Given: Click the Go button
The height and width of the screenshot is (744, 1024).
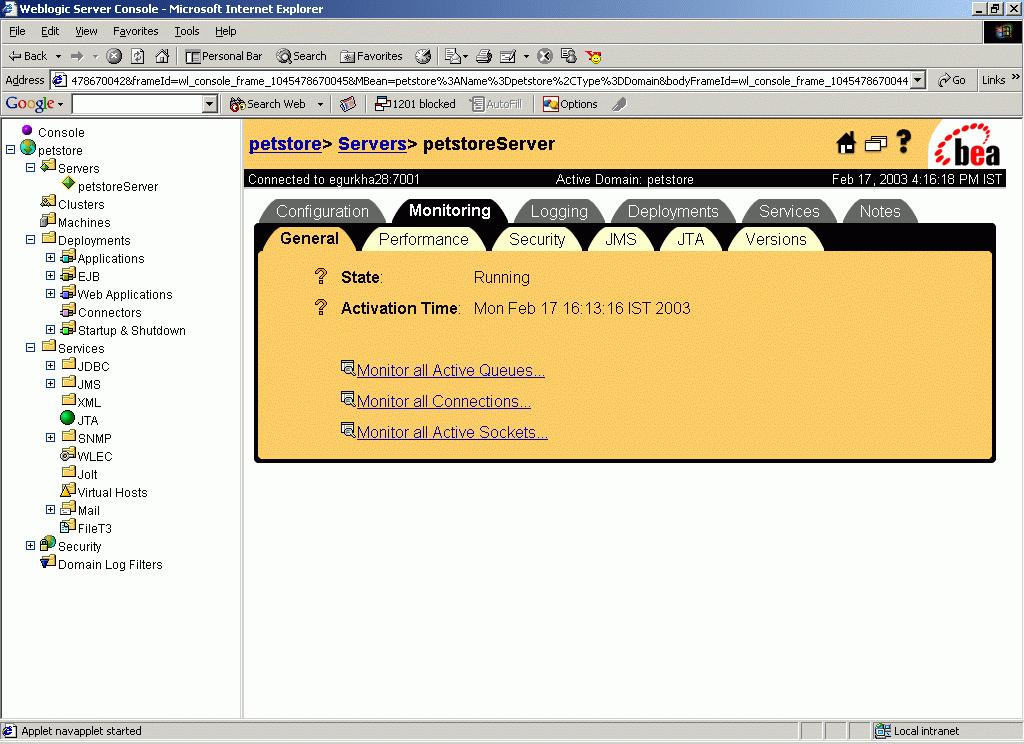Looking at the screenshot, I should click(x=952, y=80).
